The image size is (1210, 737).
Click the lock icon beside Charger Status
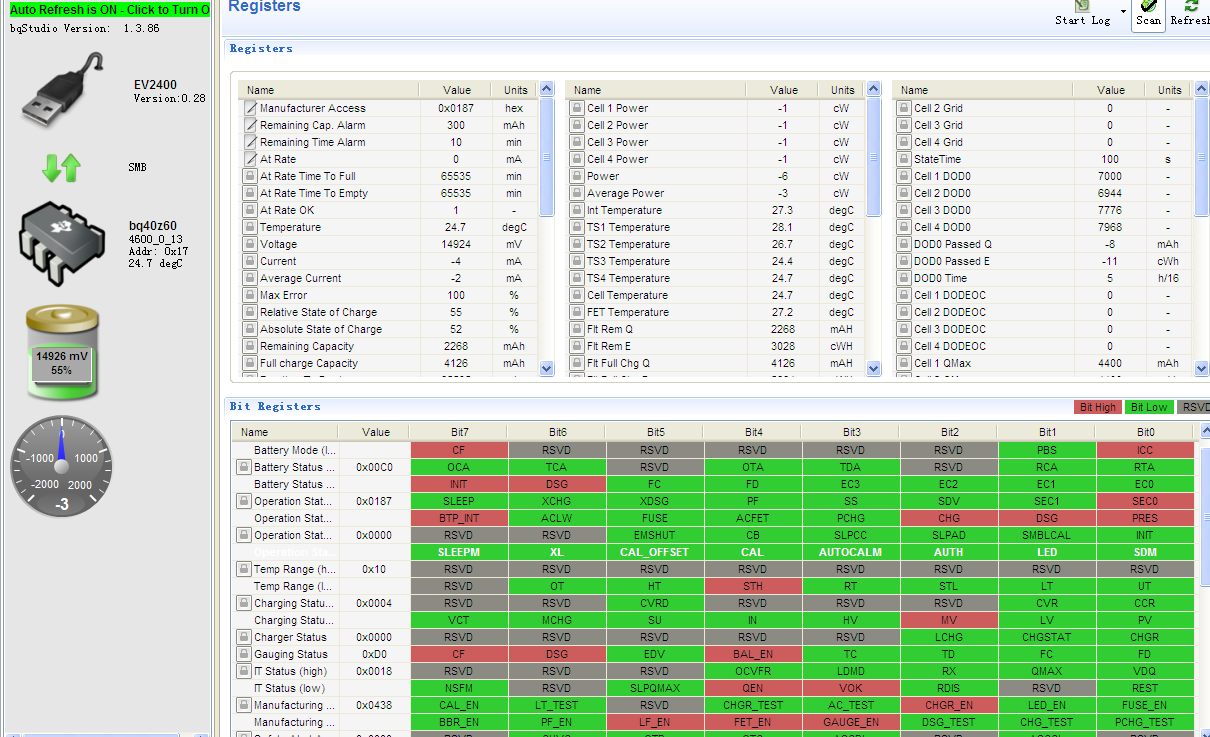click(x=243, y=637)
